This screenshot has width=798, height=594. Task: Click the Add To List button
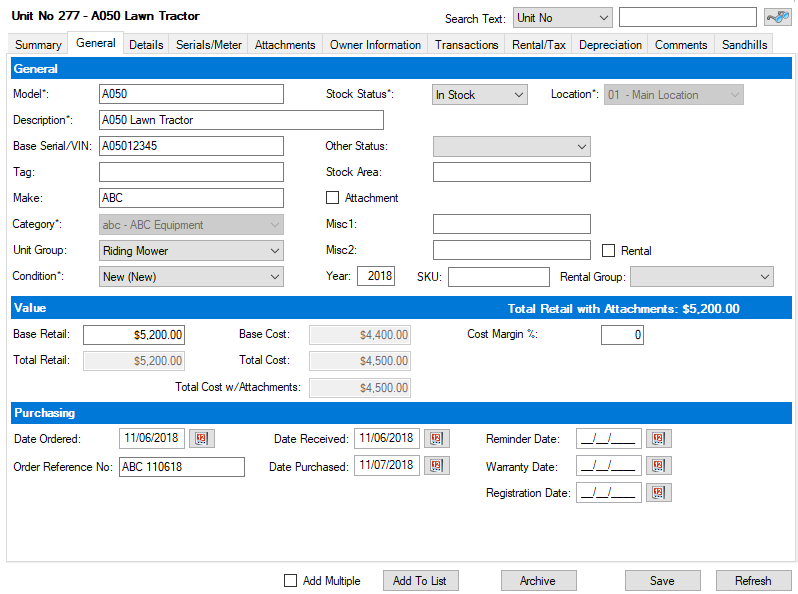(x=420, y=581)
